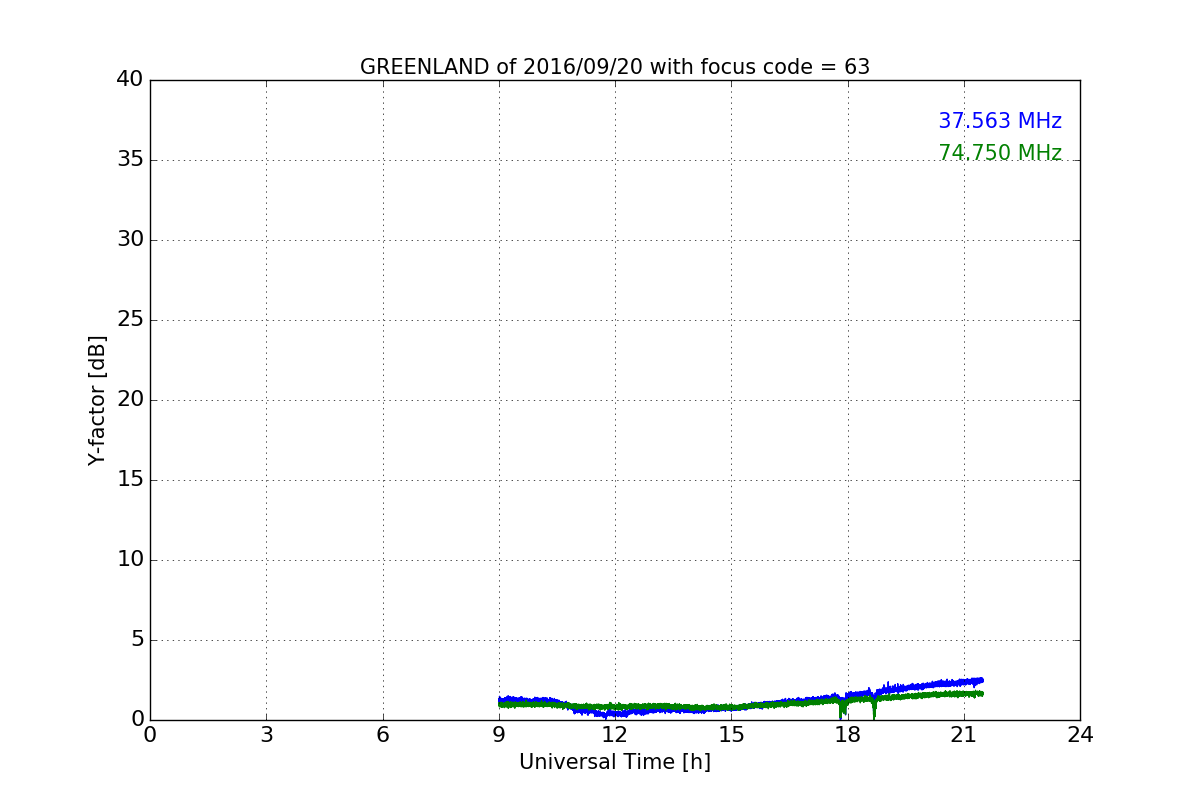1200x800 pixels.
Task: Click y-axis tick label '15'
Action: click(x=130, y=479)
